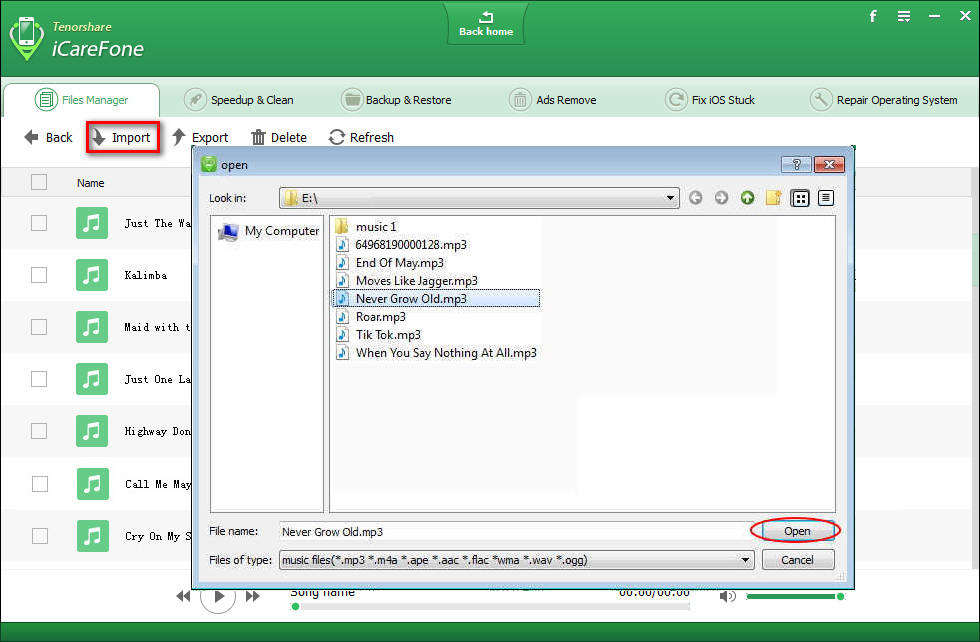This screenshot has width=980, height=642.
Task: Check the box for Cry On My song
Action: (39, 536)
